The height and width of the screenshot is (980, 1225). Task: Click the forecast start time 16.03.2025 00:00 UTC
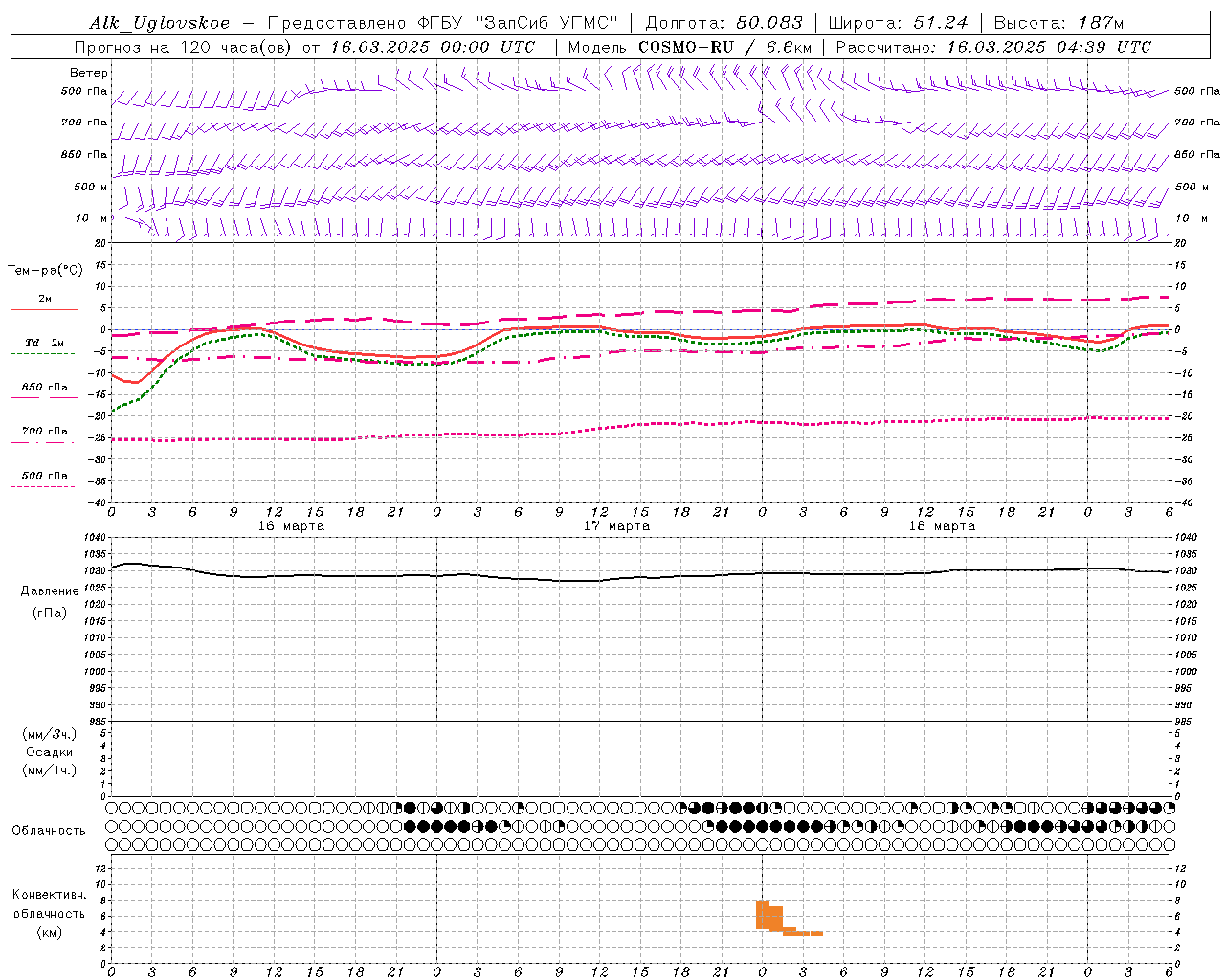[433, 47]
